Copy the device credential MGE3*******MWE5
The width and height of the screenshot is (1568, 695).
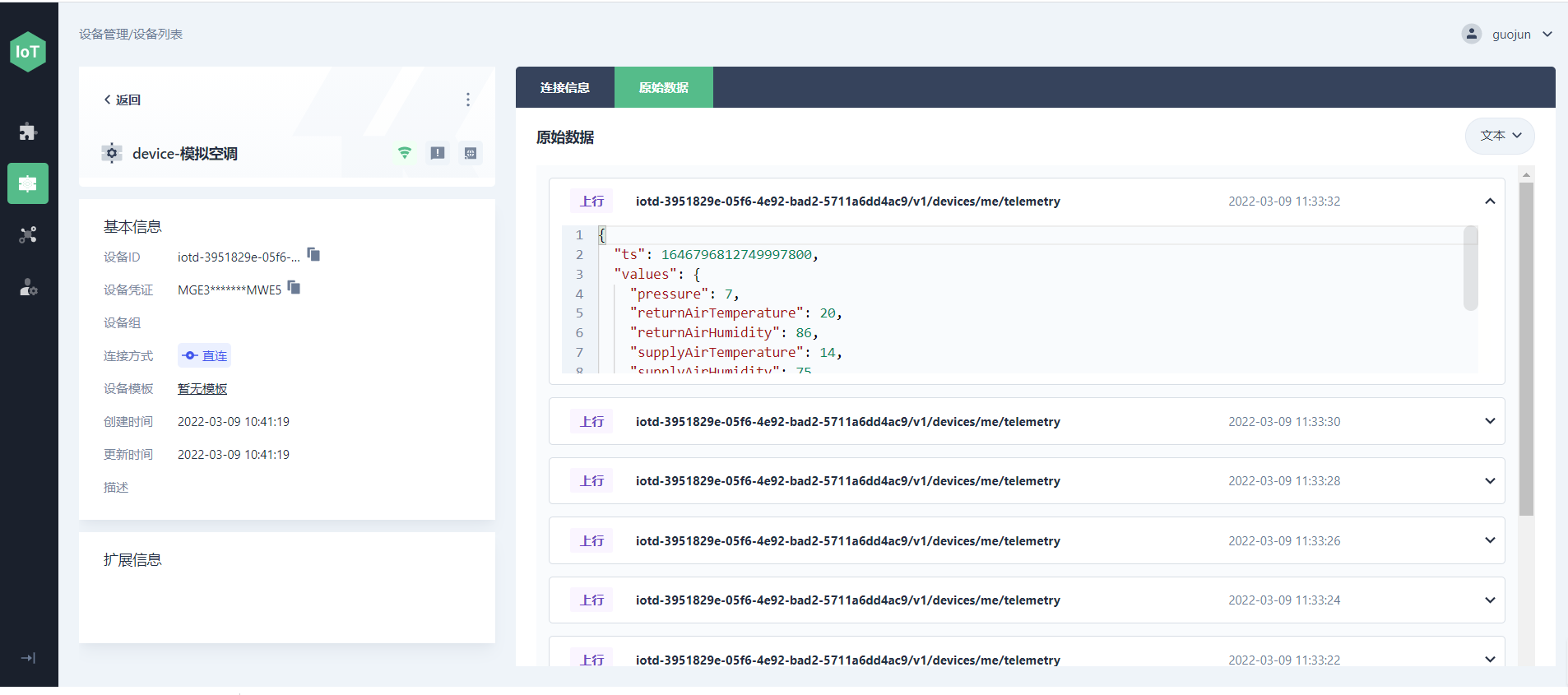295,288
